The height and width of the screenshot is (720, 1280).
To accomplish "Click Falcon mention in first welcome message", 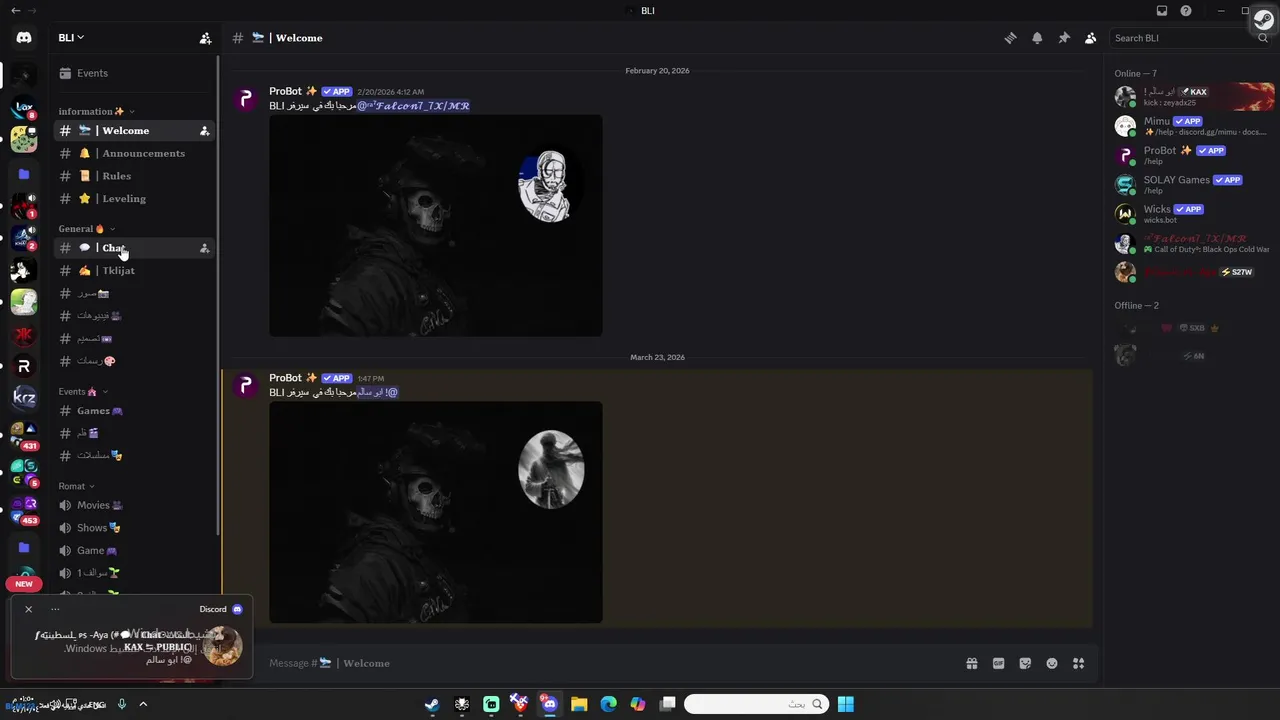I will (414, 106).
